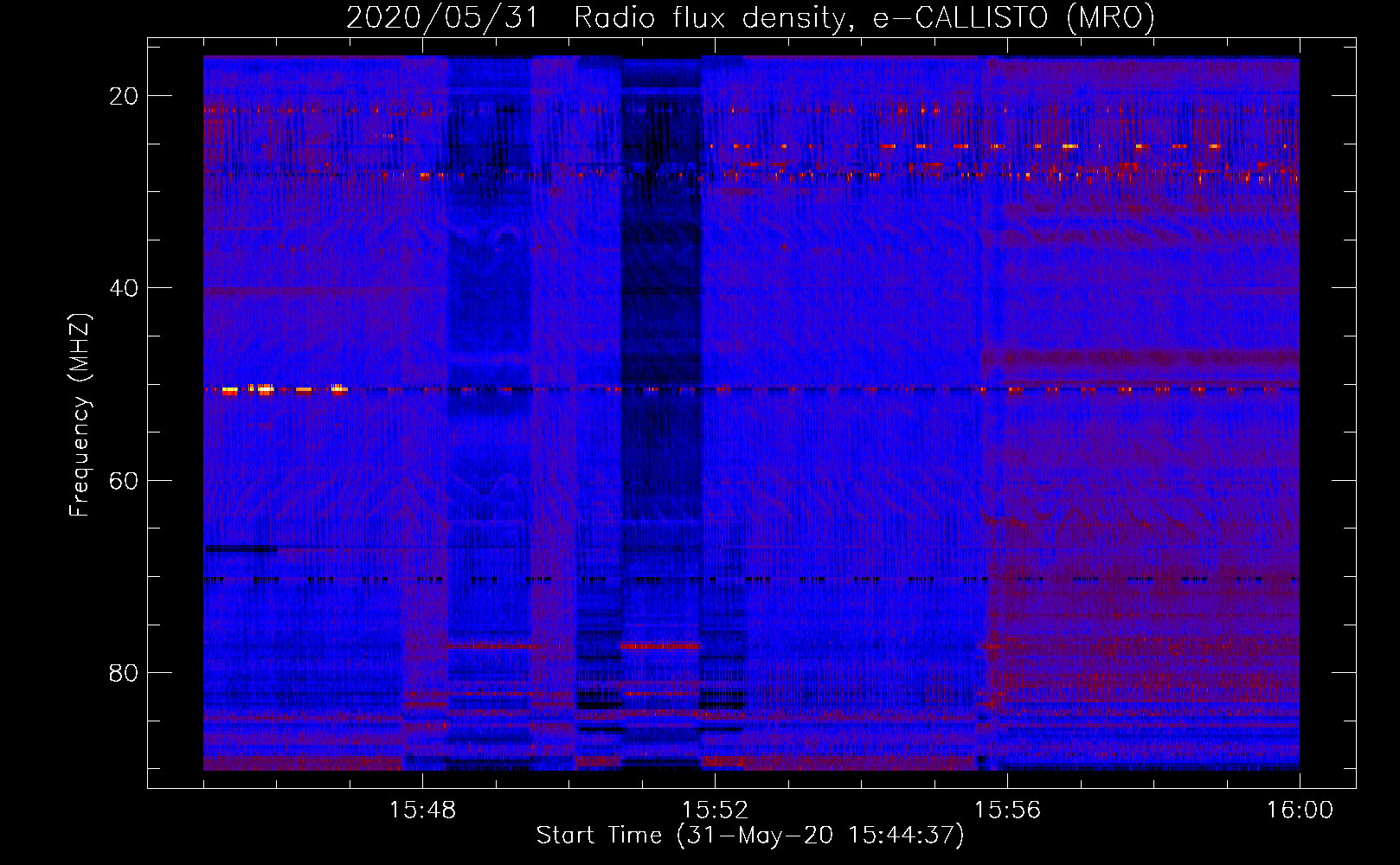Viewport: 1400px width, 865px height.
Task: Click the '16:00' time tick label
Action: 1300,811
